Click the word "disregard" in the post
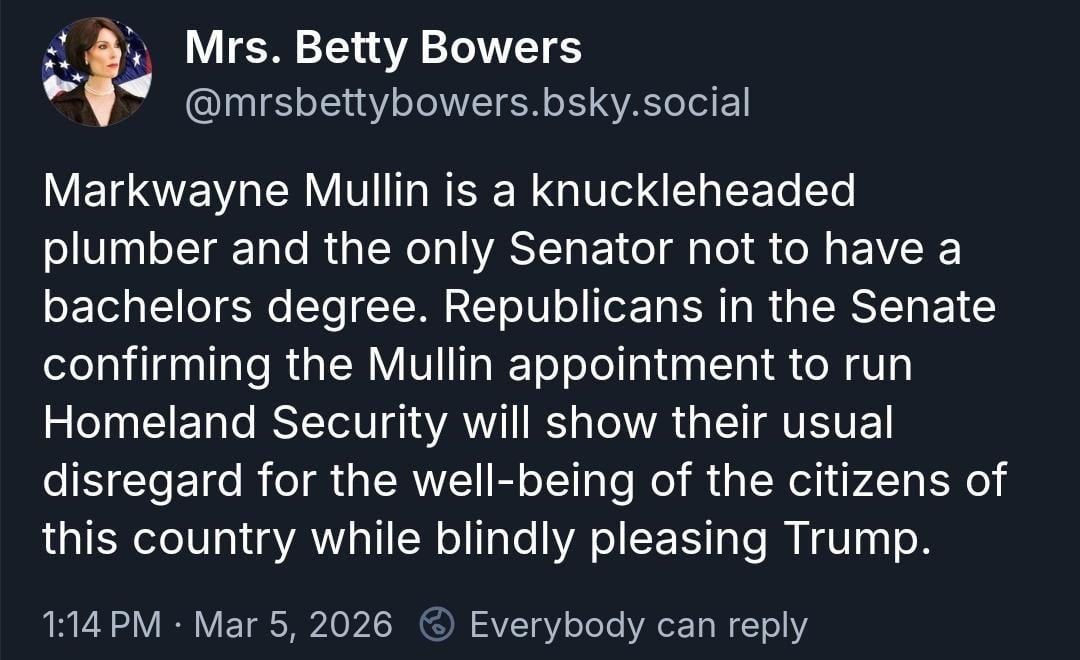Screen dimensions: 1080x660 click(x=140, y=481)
